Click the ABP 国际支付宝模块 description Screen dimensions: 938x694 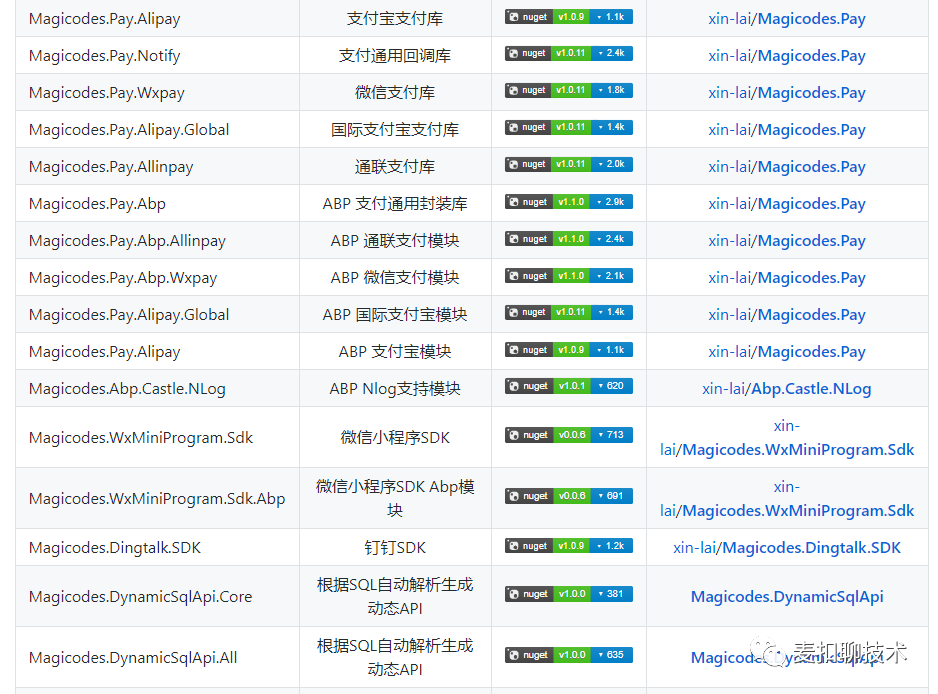coord(395,315)
